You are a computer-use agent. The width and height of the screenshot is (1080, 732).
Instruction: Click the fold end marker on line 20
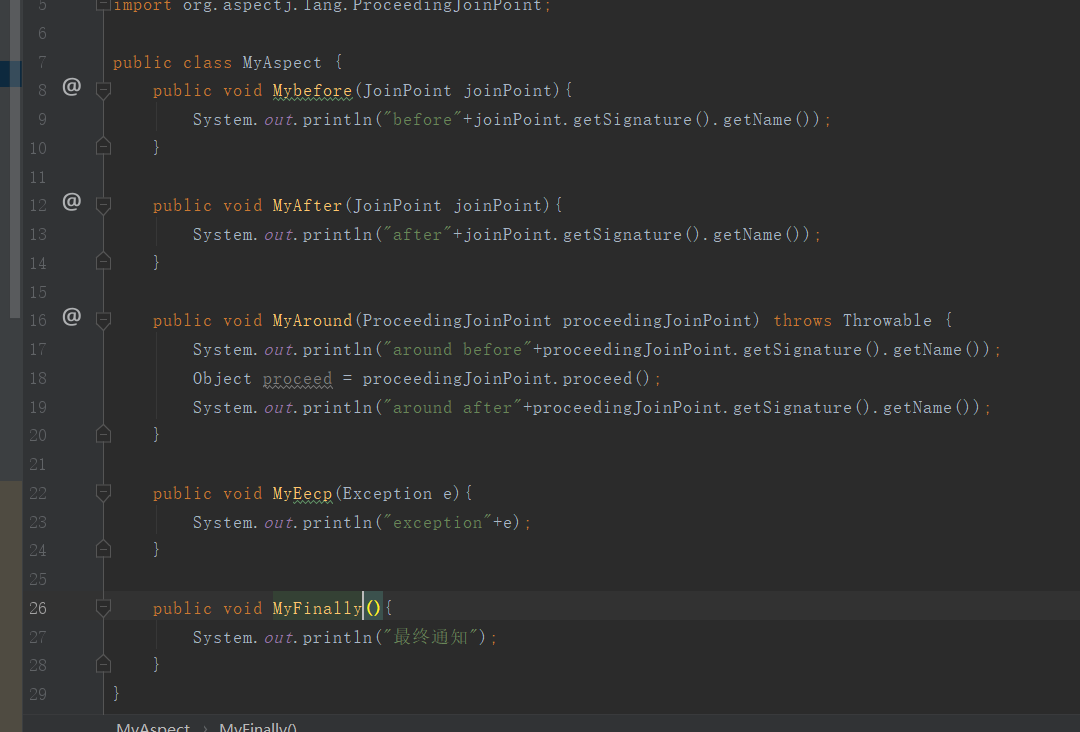coord(103,434)
